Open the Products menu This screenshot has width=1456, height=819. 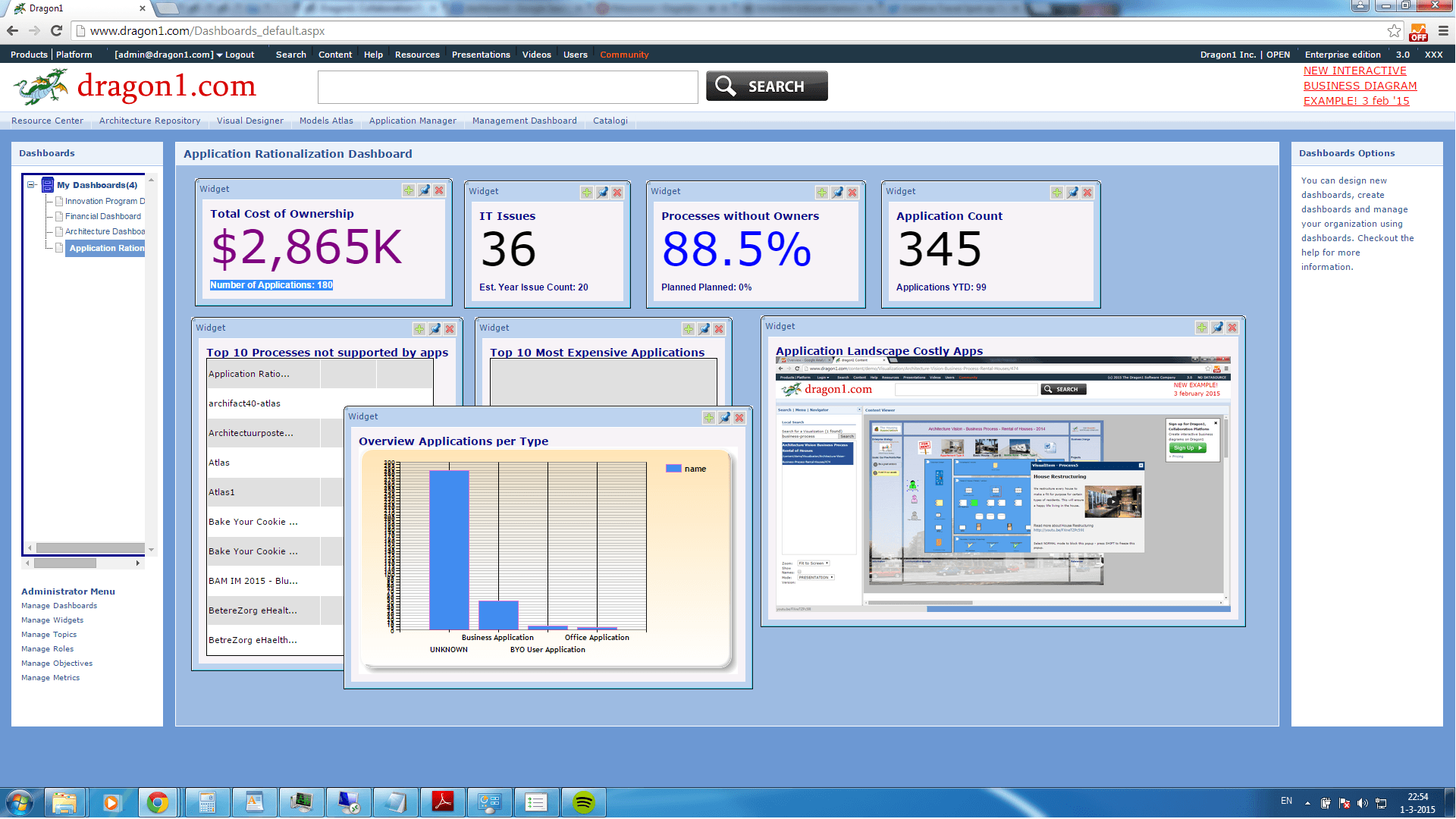click(x=29, y=55)
